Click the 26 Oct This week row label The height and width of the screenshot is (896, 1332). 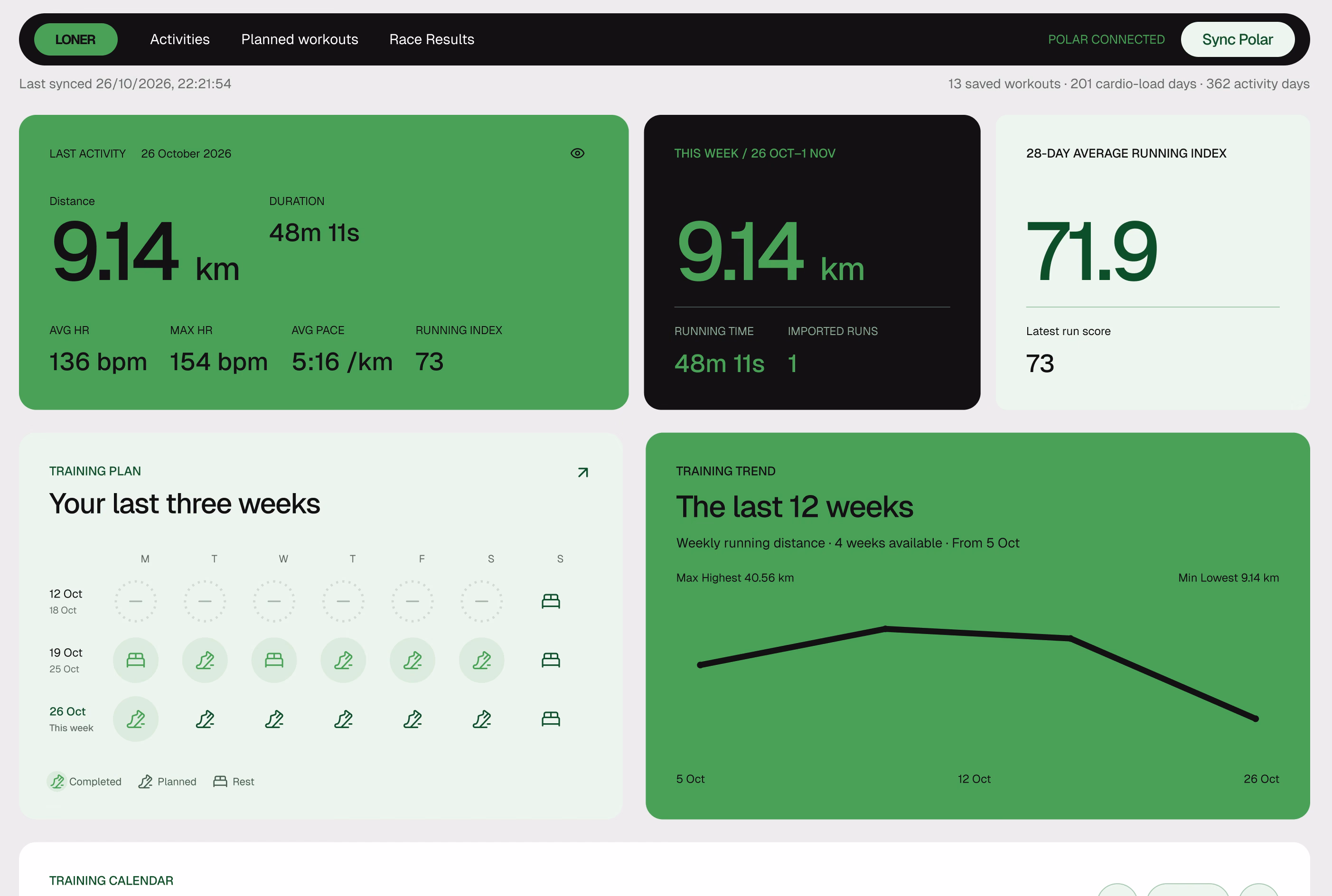point(71,719)
